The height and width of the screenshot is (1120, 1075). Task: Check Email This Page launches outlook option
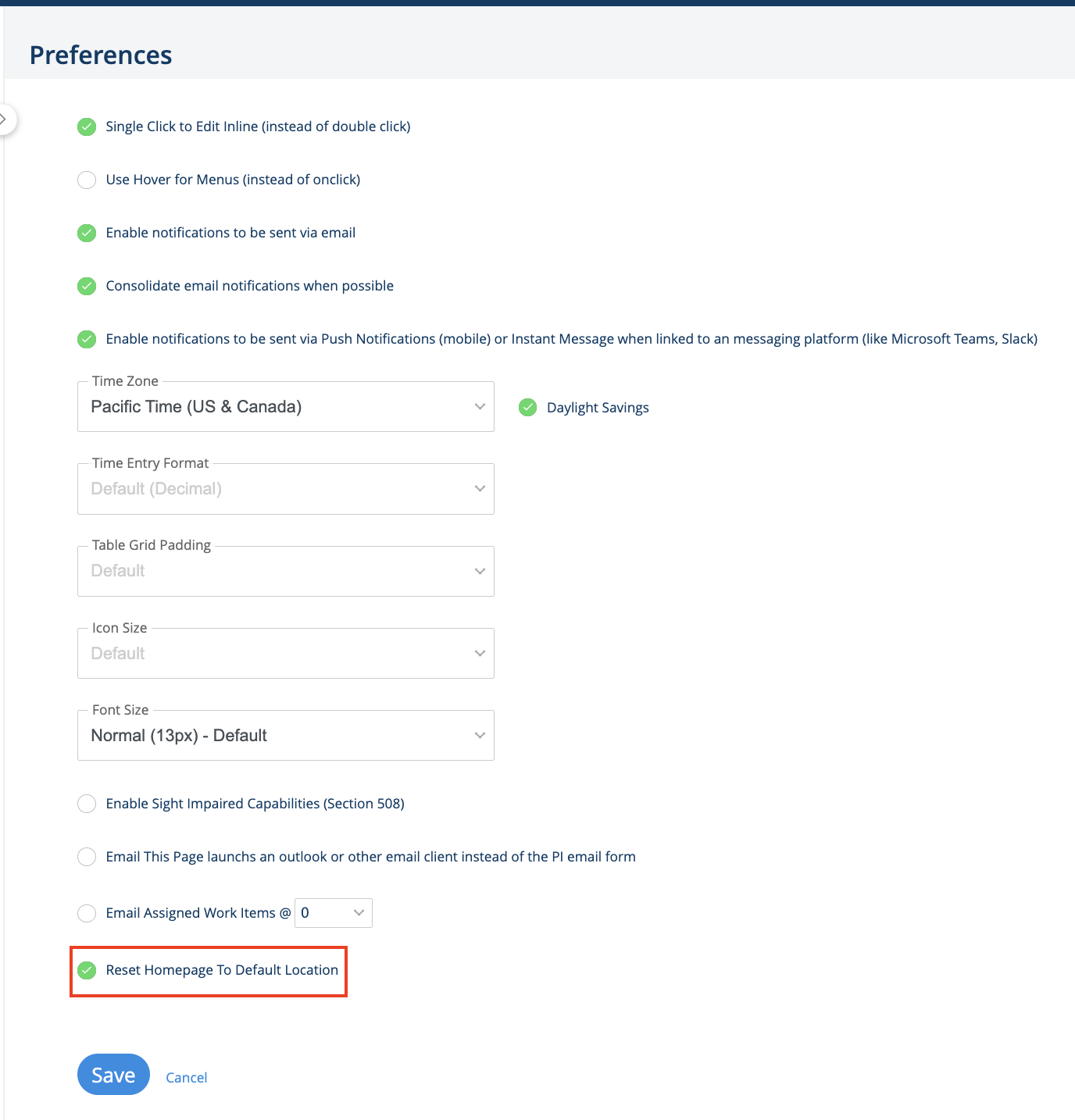87,857
